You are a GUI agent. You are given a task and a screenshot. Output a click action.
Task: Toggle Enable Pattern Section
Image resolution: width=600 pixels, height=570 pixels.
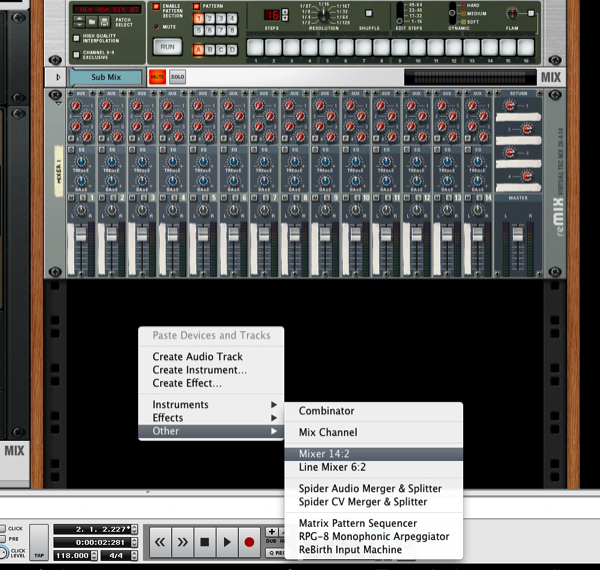[x=156, y=7]
